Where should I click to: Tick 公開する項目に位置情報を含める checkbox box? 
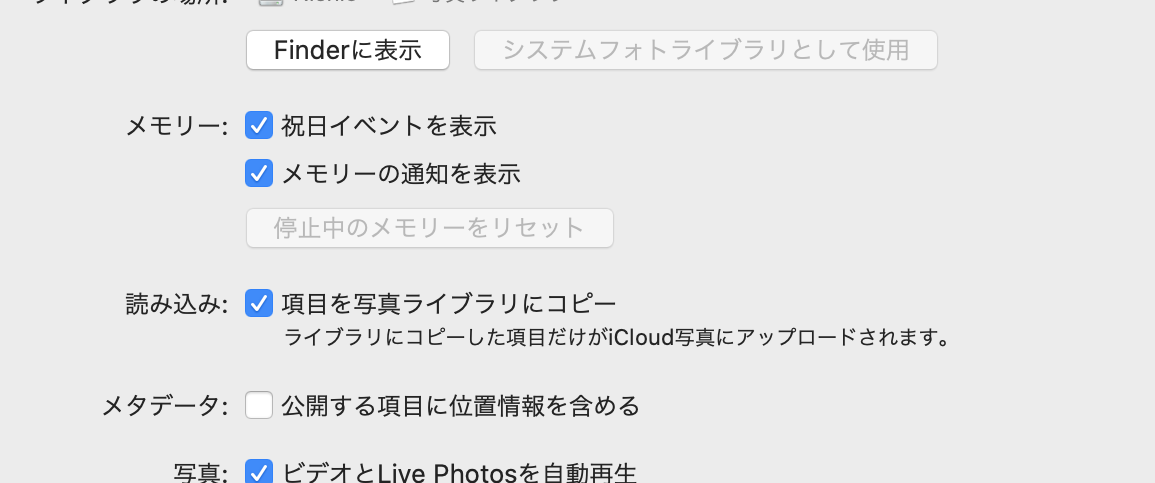(259, 405)
